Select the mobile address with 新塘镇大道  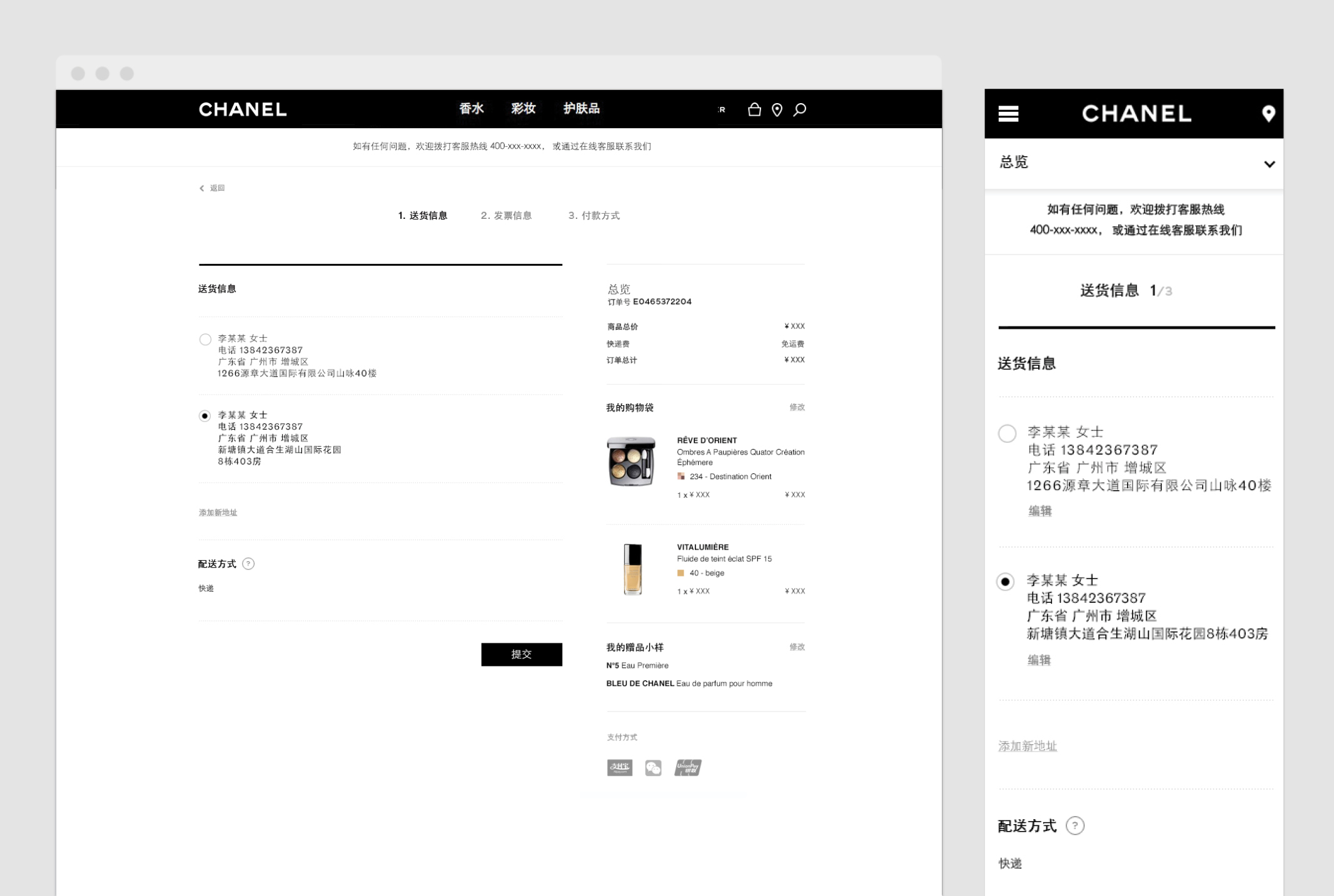[1005, 581]
